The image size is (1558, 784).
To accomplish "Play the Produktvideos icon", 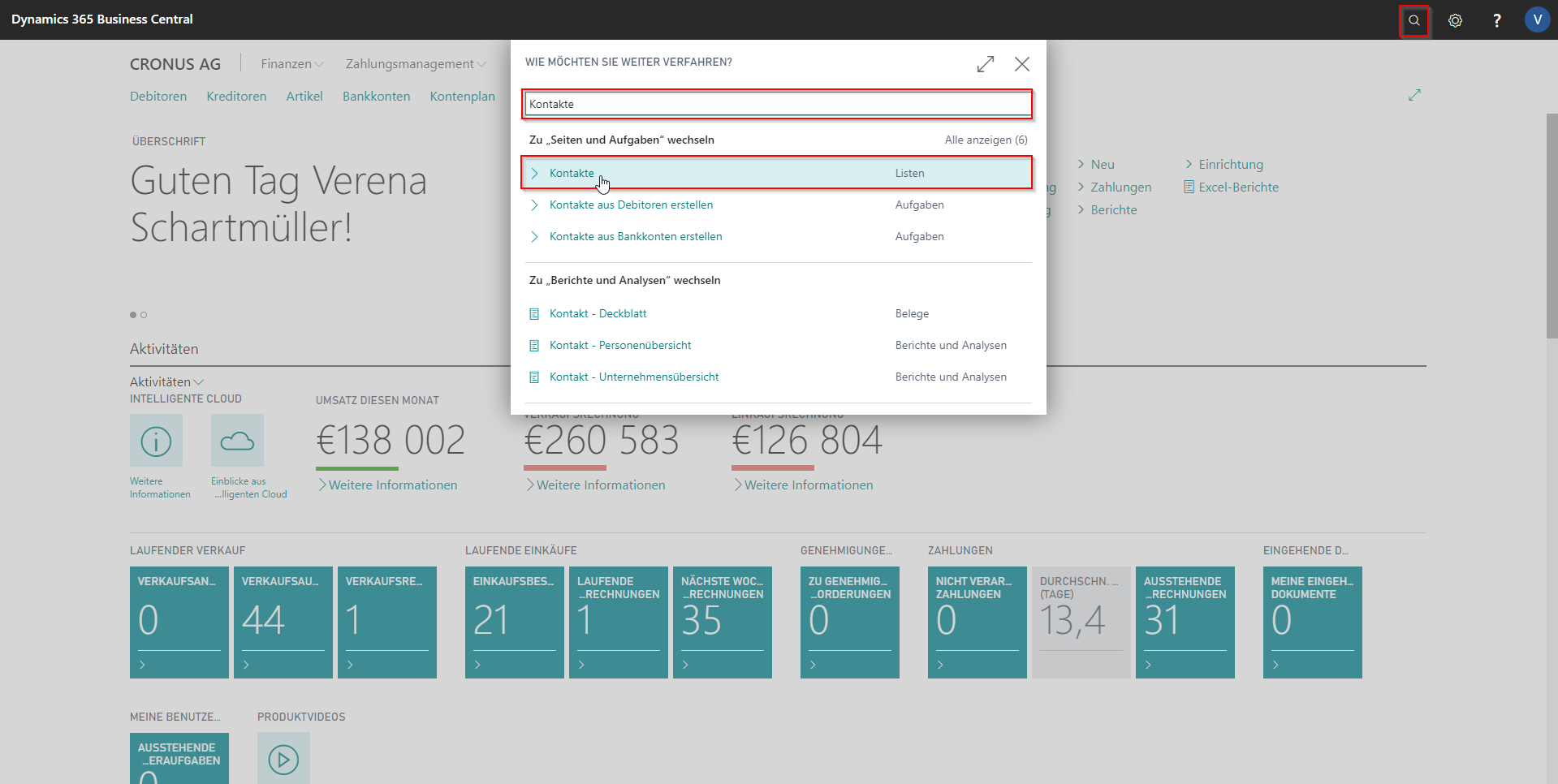I will point(283,759).
